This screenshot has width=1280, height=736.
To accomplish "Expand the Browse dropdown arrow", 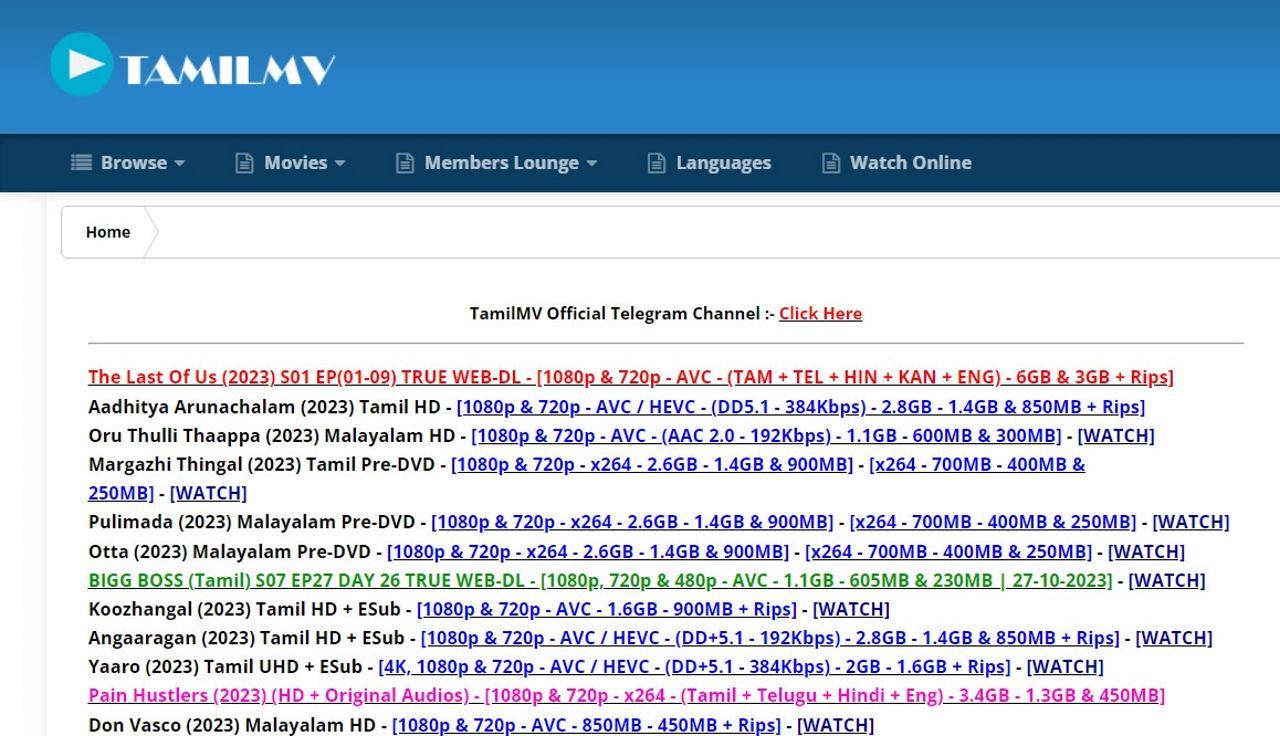I will point(180,163).
